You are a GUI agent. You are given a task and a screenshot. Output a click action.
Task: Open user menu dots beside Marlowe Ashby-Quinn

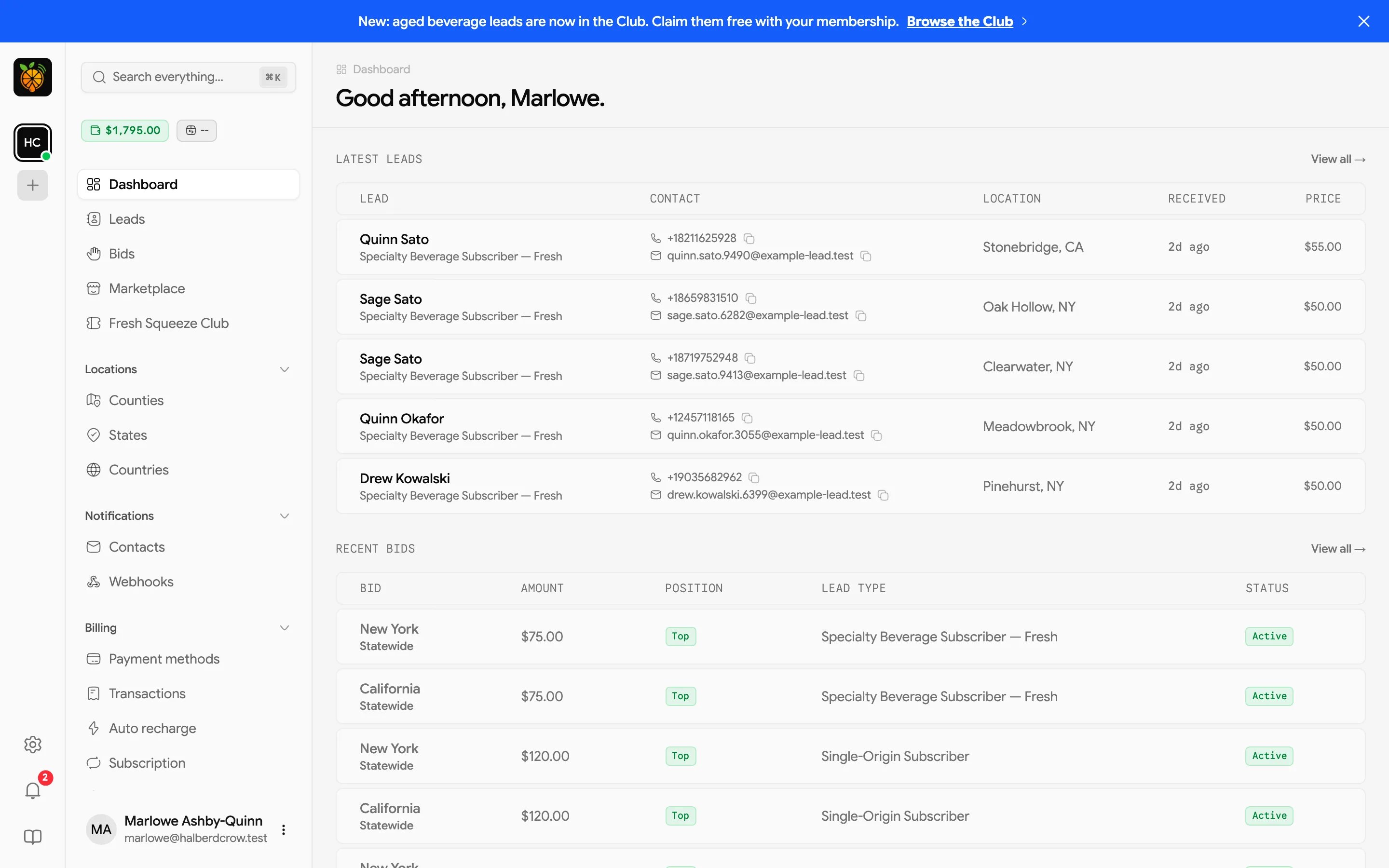[284, 829]
